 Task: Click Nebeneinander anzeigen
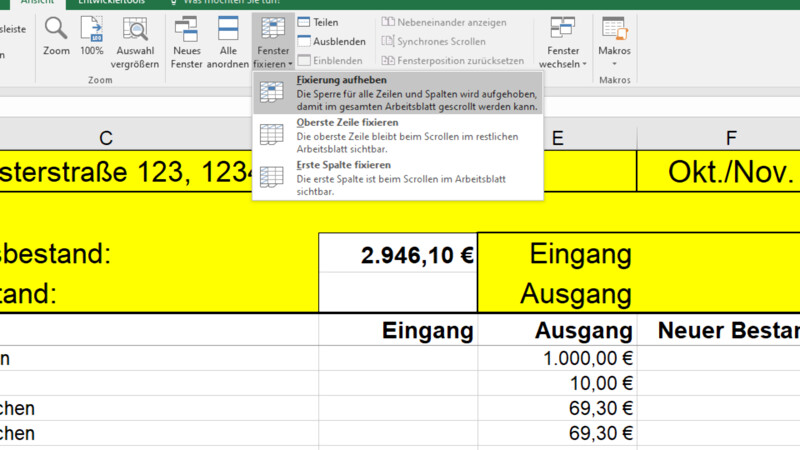[444, 22]
